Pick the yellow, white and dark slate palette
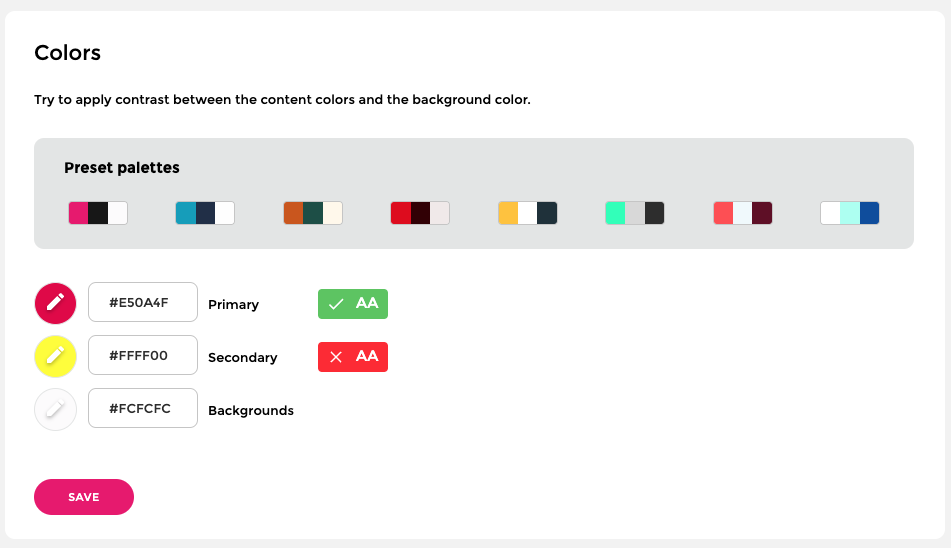This screenshot has width=951, height=548. [x=528, y=213]
